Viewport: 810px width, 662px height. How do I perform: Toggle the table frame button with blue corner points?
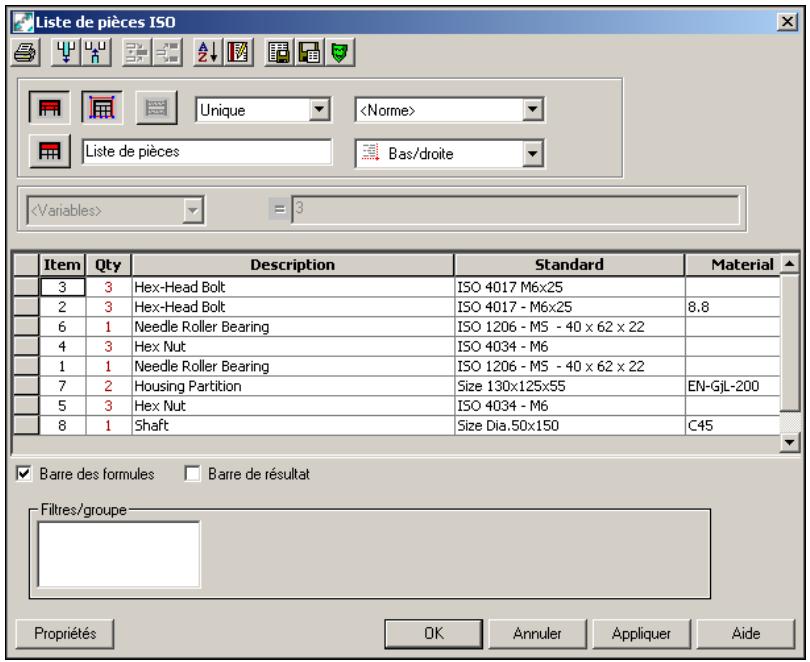click(102, 108)
